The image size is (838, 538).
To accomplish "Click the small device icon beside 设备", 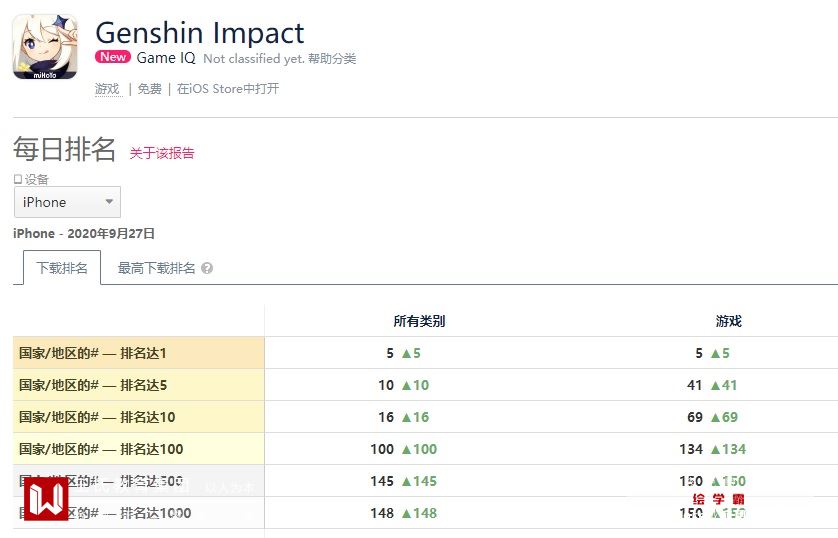I will [x=18, y=179].
